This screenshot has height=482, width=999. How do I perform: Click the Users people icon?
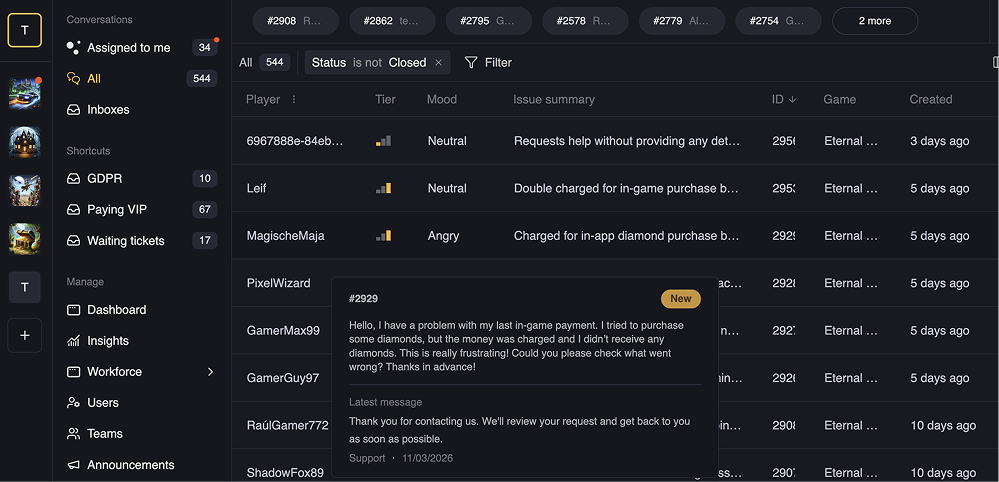73,402
